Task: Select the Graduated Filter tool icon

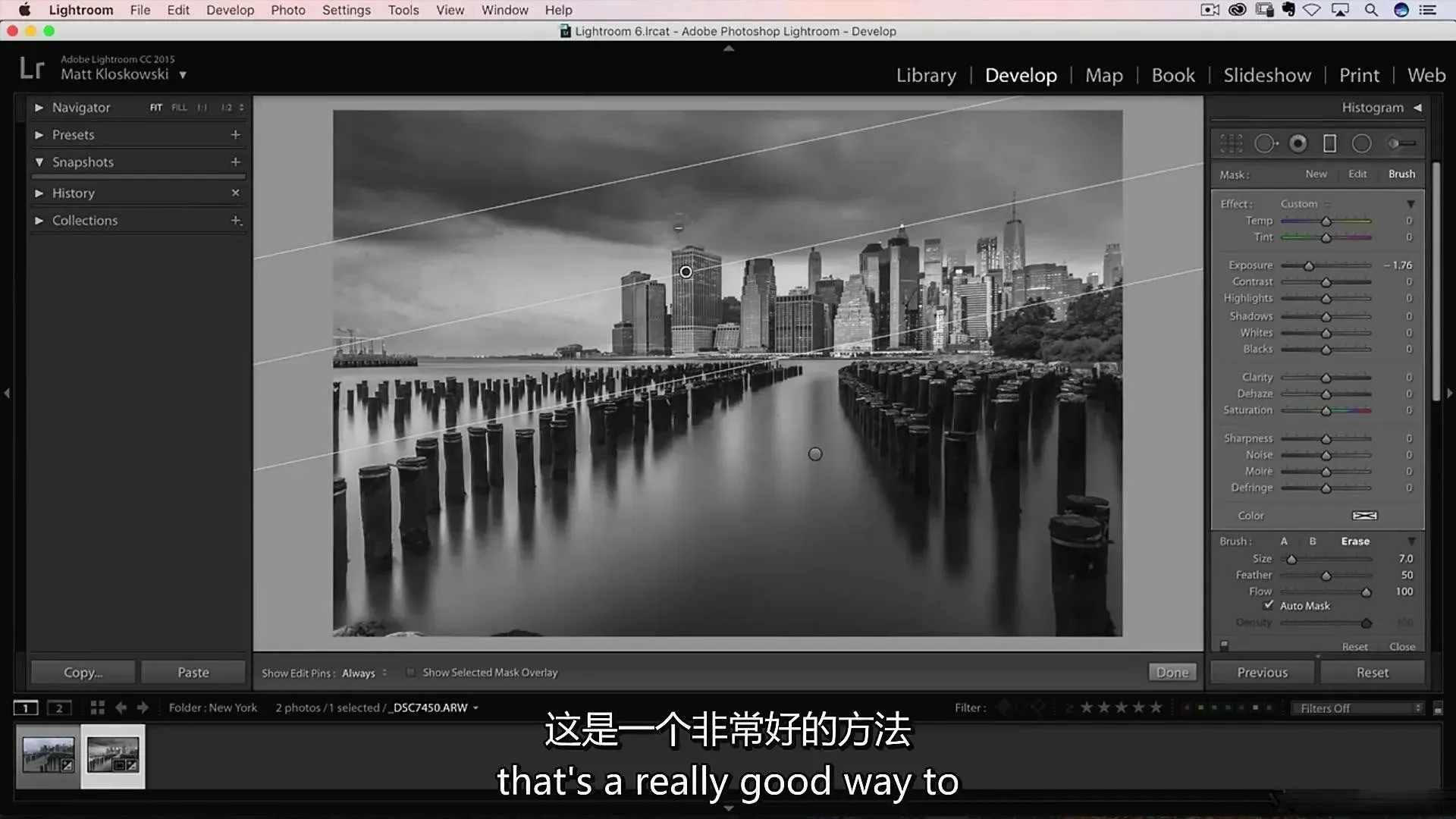Action: 1329,143
